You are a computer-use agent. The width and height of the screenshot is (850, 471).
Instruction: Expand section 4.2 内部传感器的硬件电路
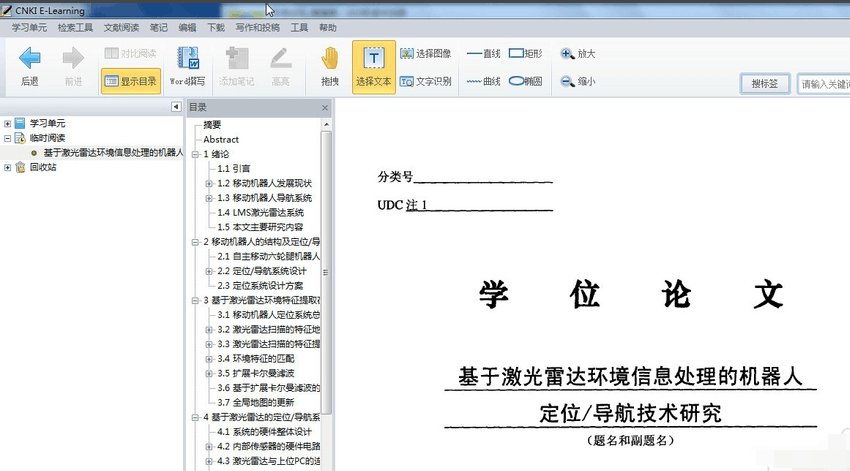(x=209, y=447)
